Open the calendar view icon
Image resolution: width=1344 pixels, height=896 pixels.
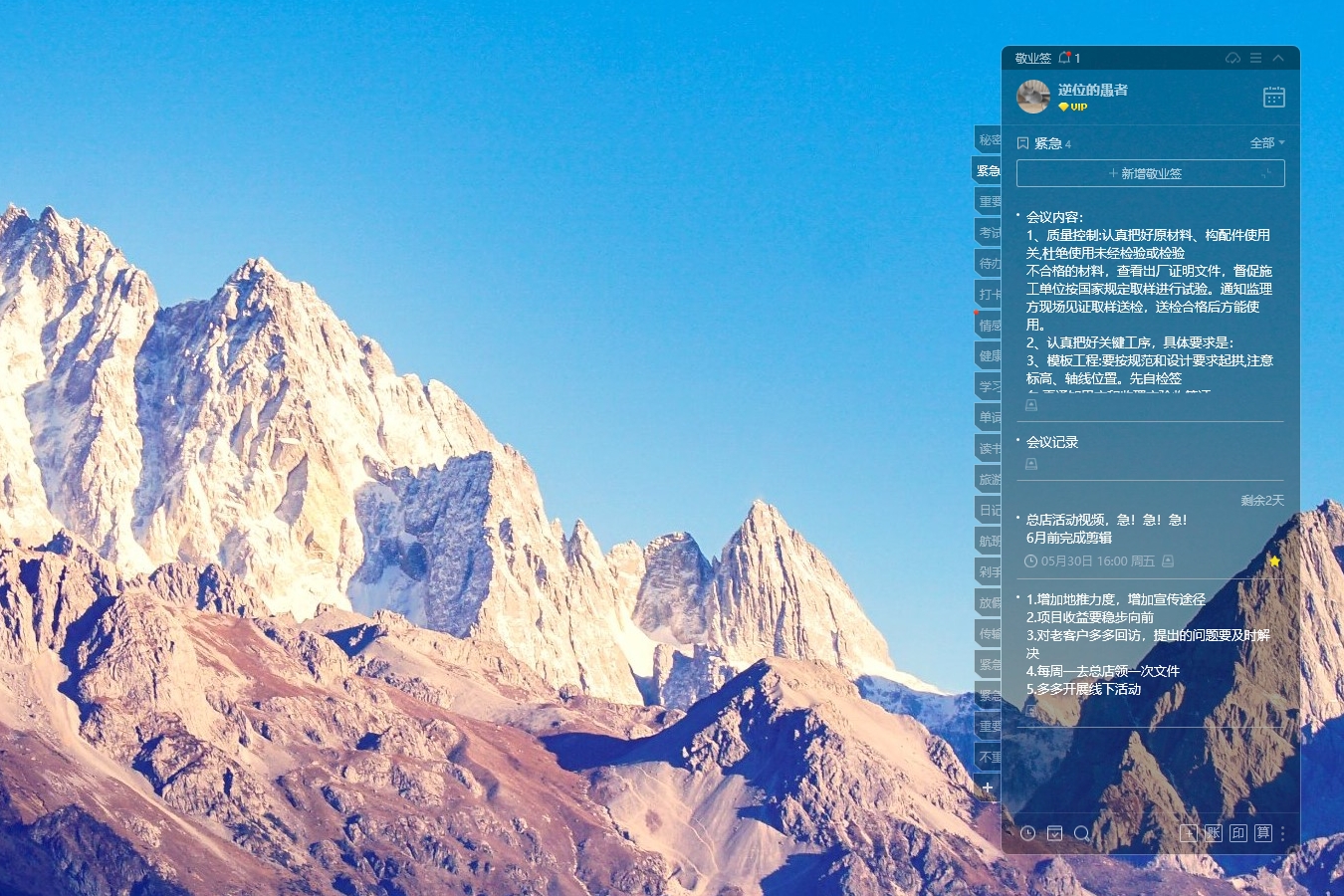1274,97
